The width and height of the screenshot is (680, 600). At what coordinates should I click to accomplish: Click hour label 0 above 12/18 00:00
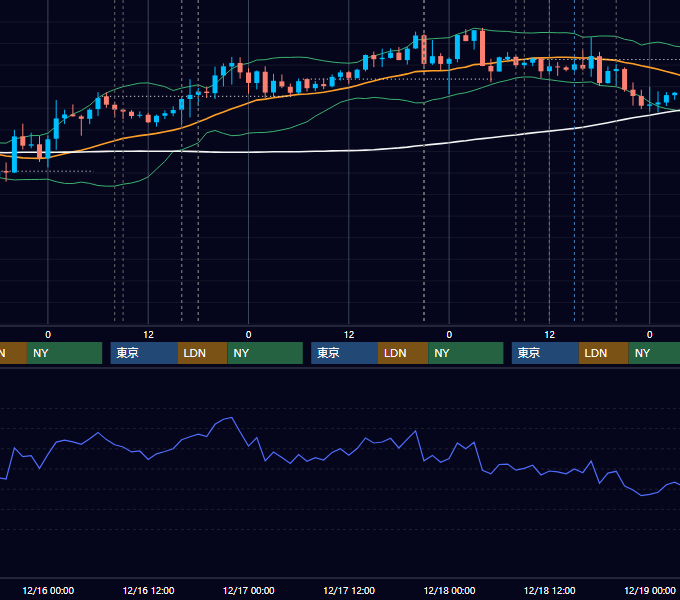coord(449,335)
